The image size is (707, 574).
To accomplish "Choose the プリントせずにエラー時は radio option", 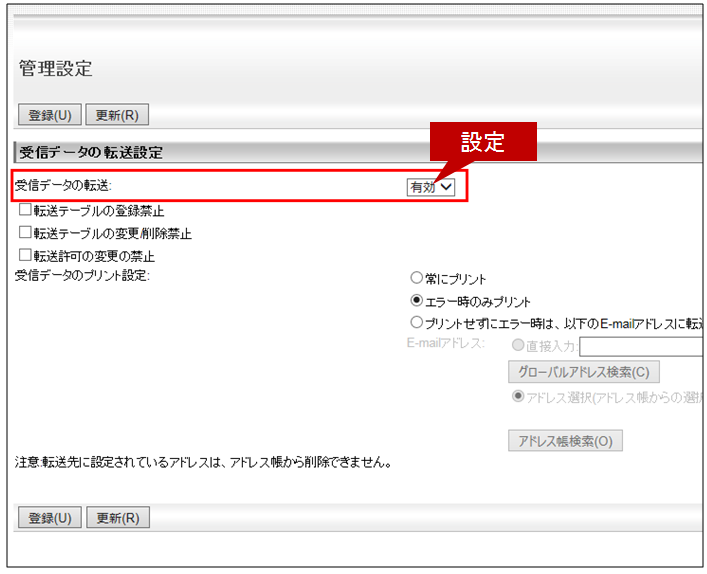I will 417,323.
